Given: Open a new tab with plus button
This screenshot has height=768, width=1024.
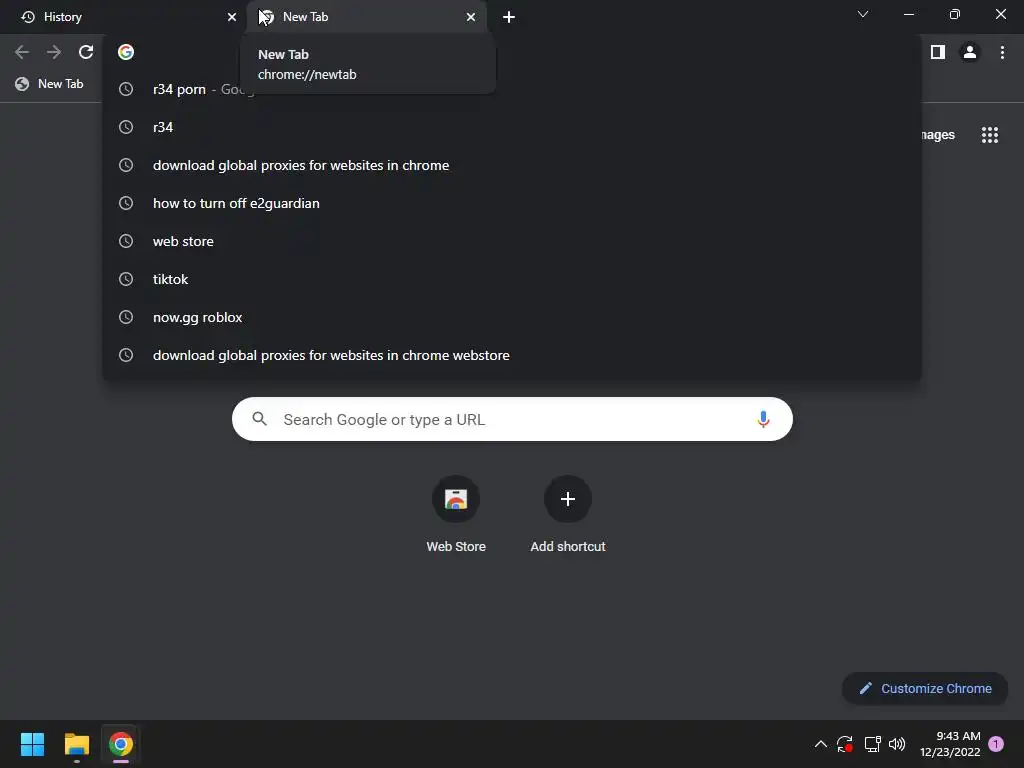Looking at the screenshot, I should coord(509,17).
